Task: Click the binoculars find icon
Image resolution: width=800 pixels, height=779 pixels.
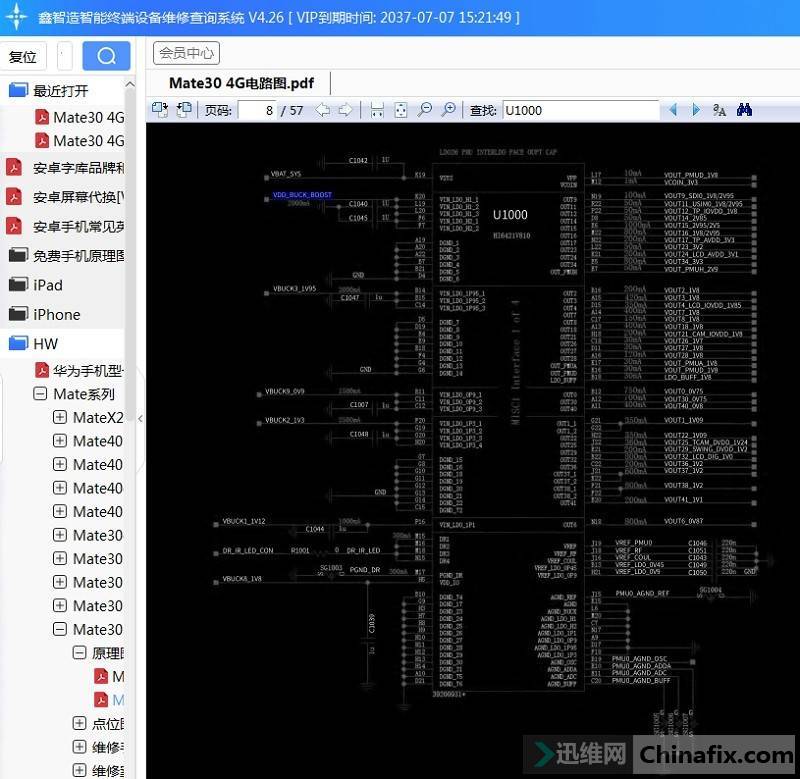Action: point(744,110)
